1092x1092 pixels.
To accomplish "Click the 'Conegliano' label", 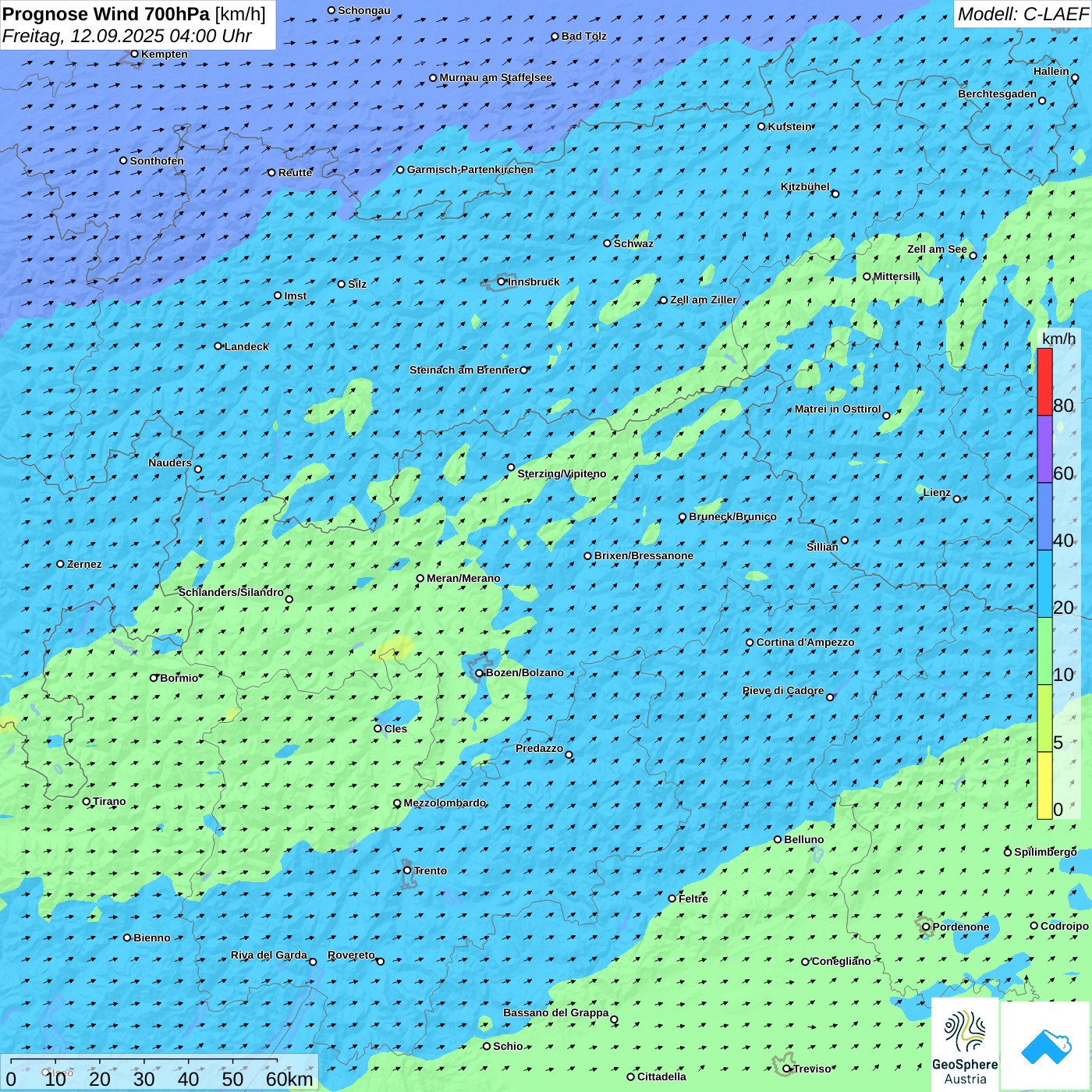I will [841, 961].
